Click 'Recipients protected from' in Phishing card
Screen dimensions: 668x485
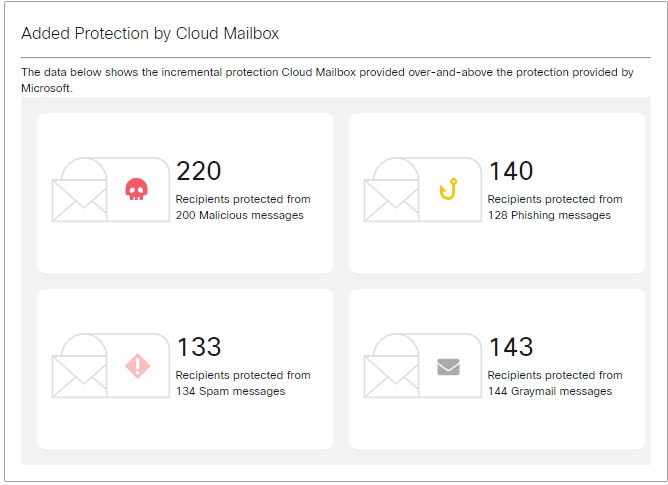[x=555, y=199]
